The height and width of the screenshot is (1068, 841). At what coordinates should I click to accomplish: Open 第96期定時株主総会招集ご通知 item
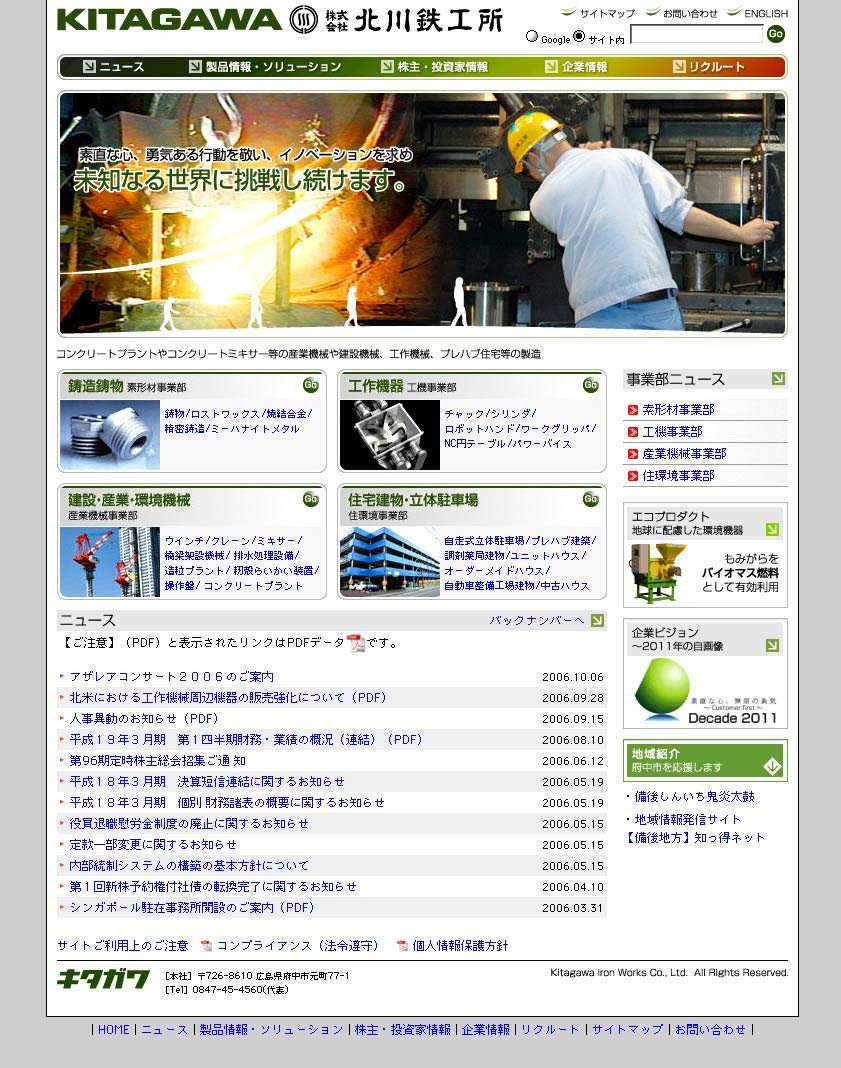[157, 761]
